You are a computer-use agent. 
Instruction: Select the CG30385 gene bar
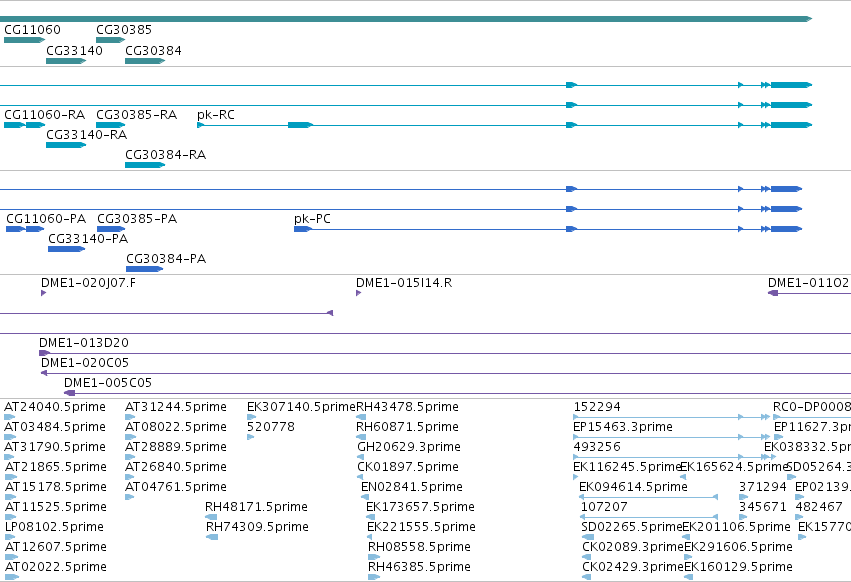[111, 40]
